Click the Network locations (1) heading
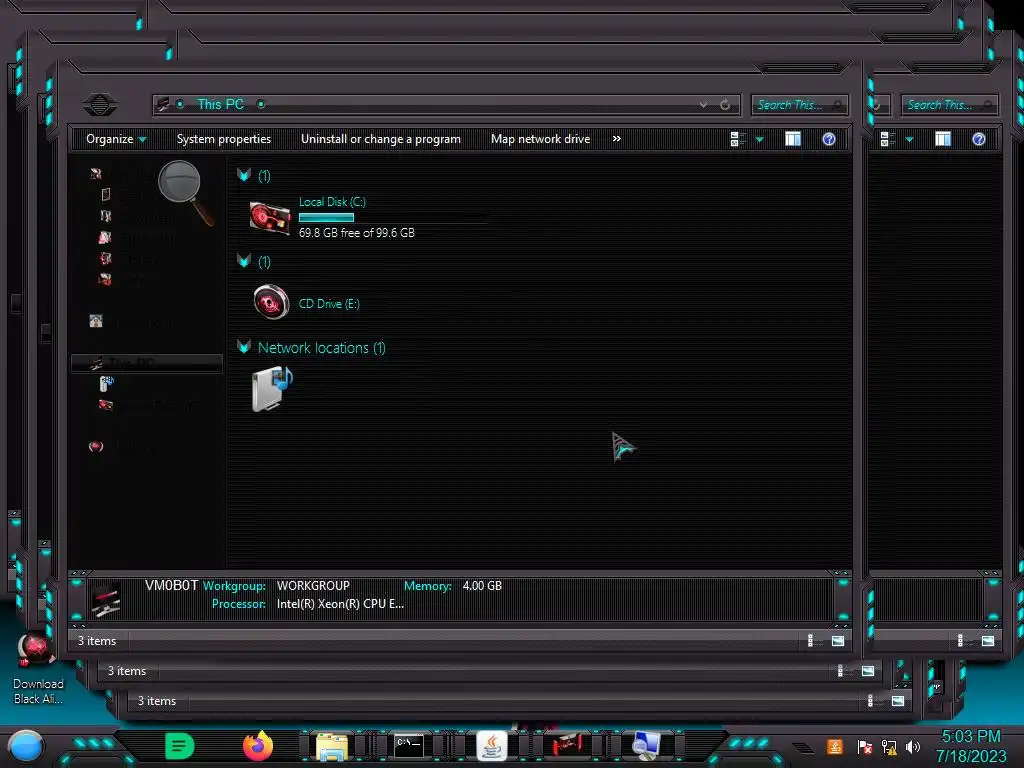 [321, 348]
